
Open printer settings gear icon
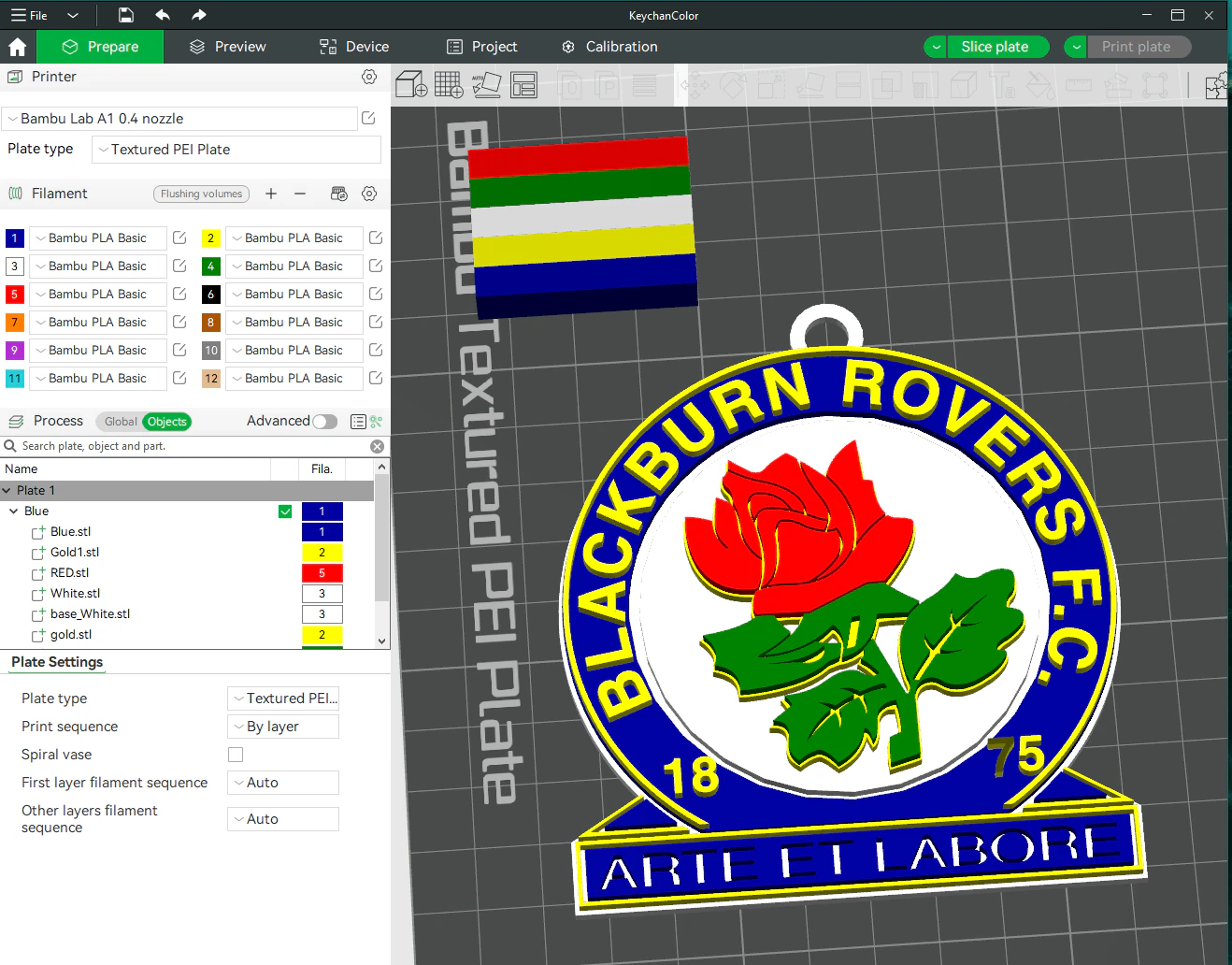[x=369, y=77]
